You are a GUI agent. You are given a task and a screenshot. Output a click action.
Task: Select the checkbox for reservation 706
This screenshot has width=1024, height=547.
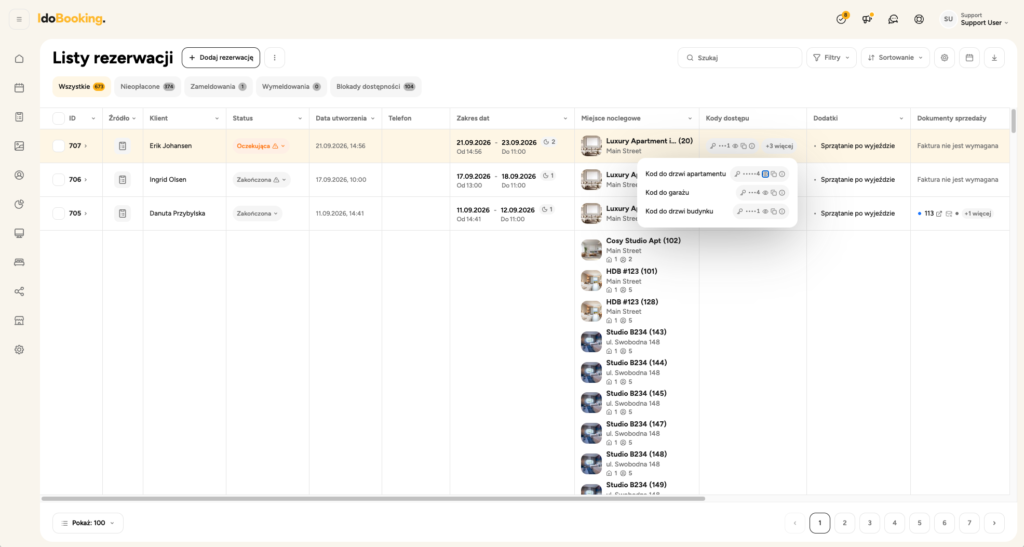[59, 180]
